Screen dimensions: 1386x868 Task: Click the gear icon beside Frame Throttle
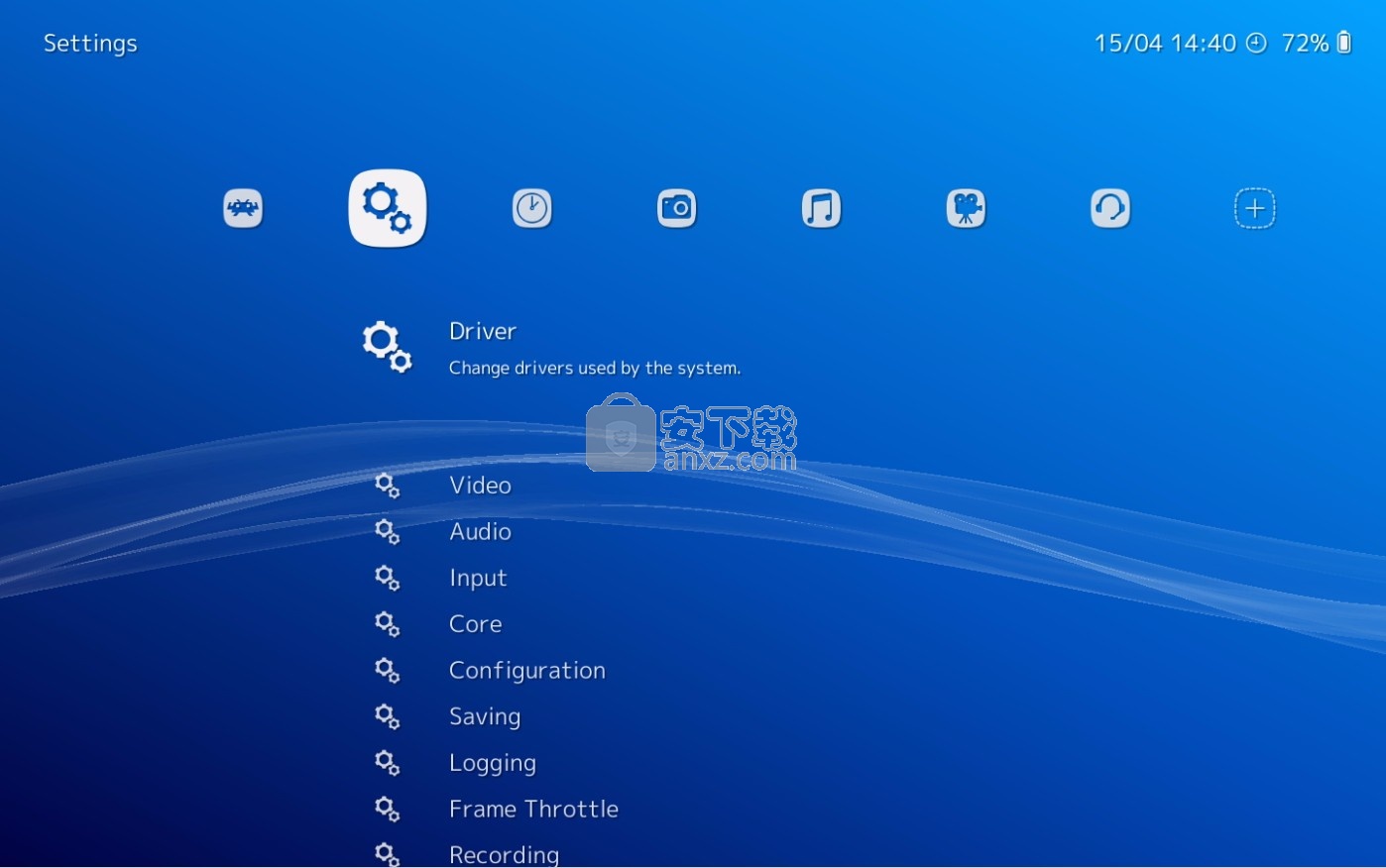pyautogui.click(x=387, y=810)
